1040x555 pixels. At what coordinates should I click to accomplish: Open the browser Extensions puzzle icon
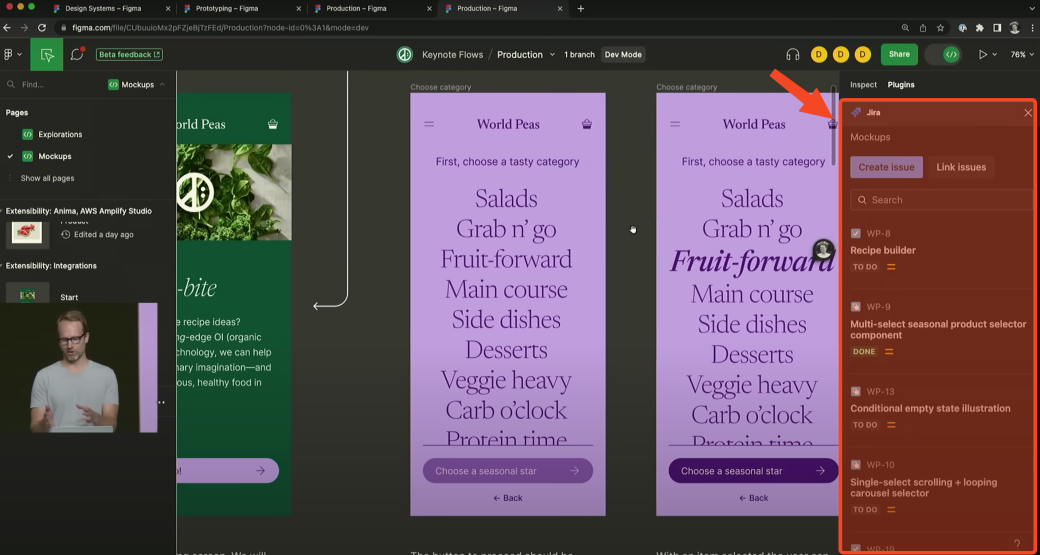(x=979, y=28)
